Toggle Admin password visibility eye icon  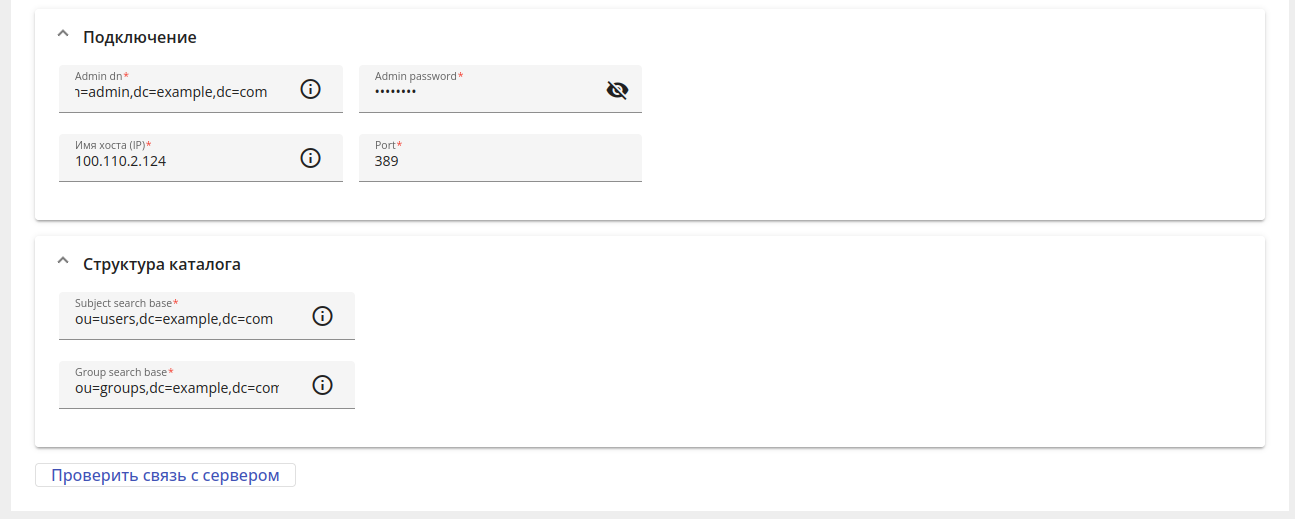pyautogui.click(x=617, y=90)
